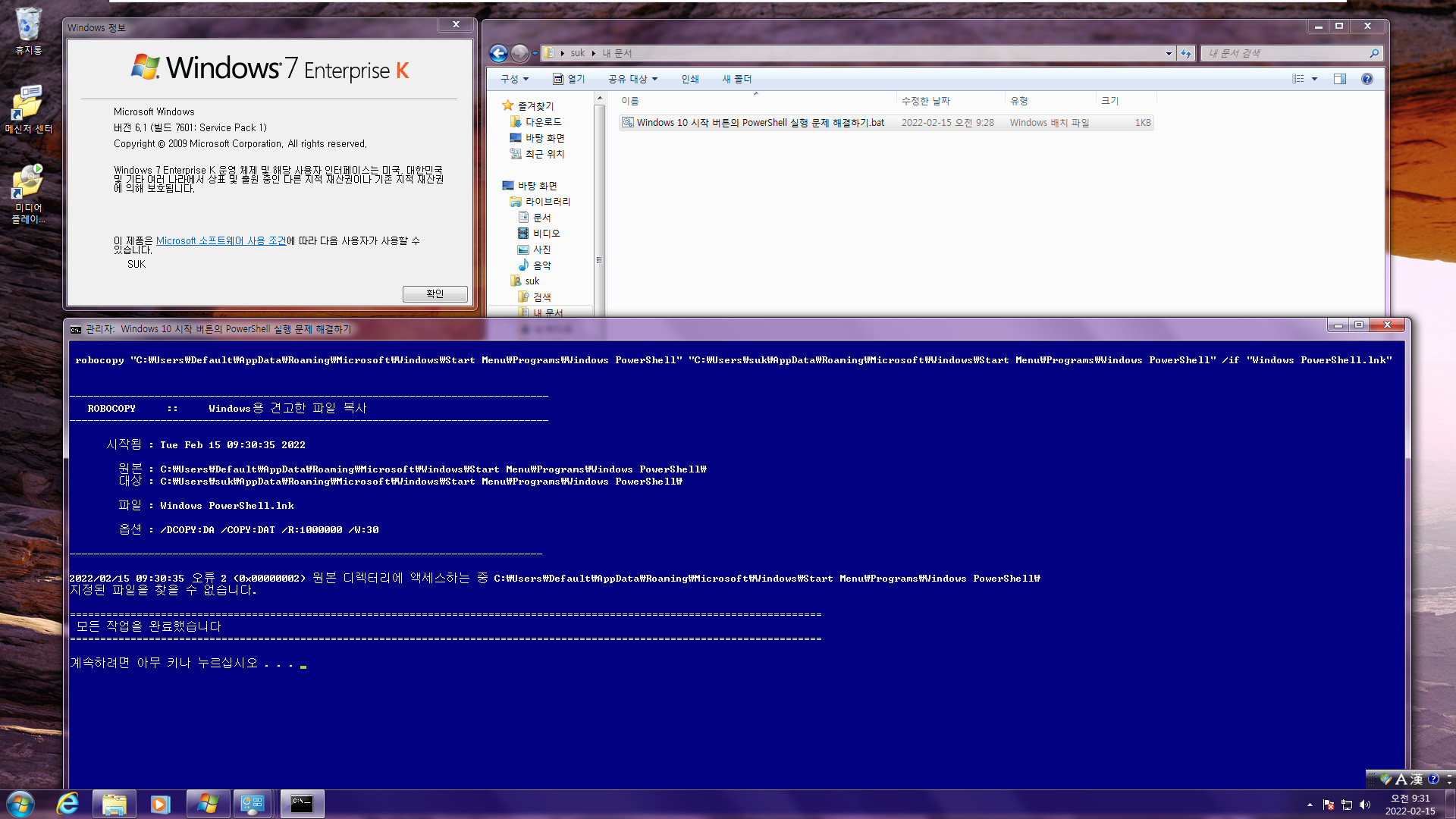
Task: Open the 구성 menu in Explorer toolbar
Action: [x=514, y=79]
